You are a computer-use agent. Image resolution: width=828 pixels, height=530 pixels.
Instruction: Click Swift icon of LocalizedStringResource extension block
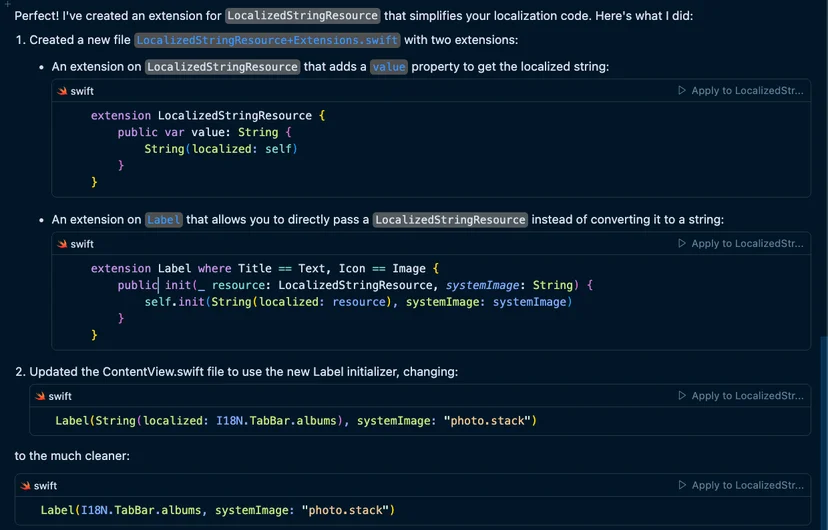click(x=62, y=91)
